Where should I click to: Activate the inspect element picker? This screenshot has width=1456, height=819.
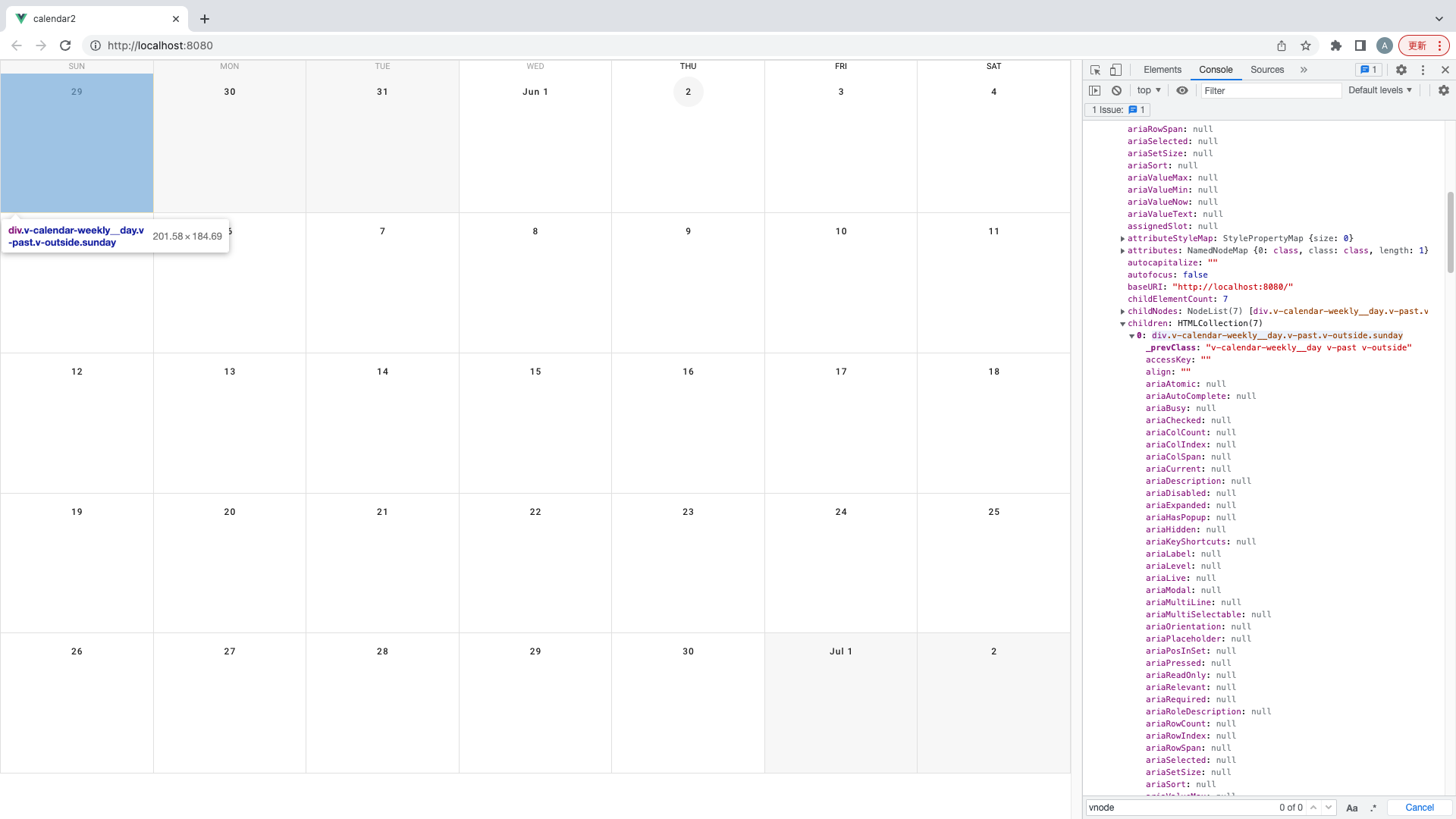pos(1095,70)
